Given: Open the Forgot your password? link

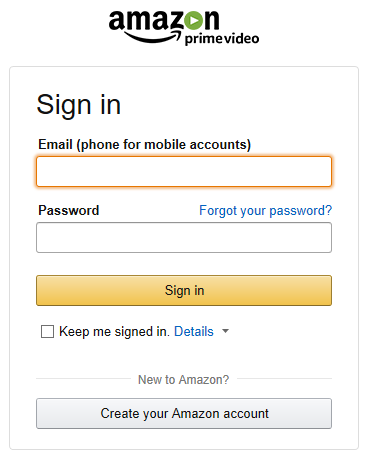Looking at the screenshot, I should pos(265,211).
